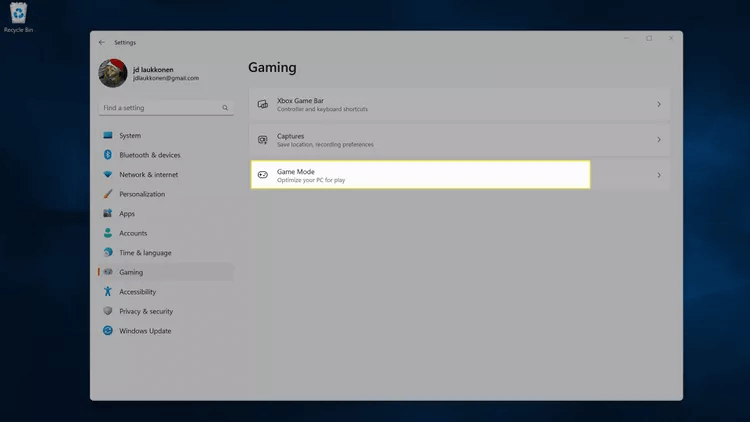Focus the Find a setting search box

click(166, 108)
